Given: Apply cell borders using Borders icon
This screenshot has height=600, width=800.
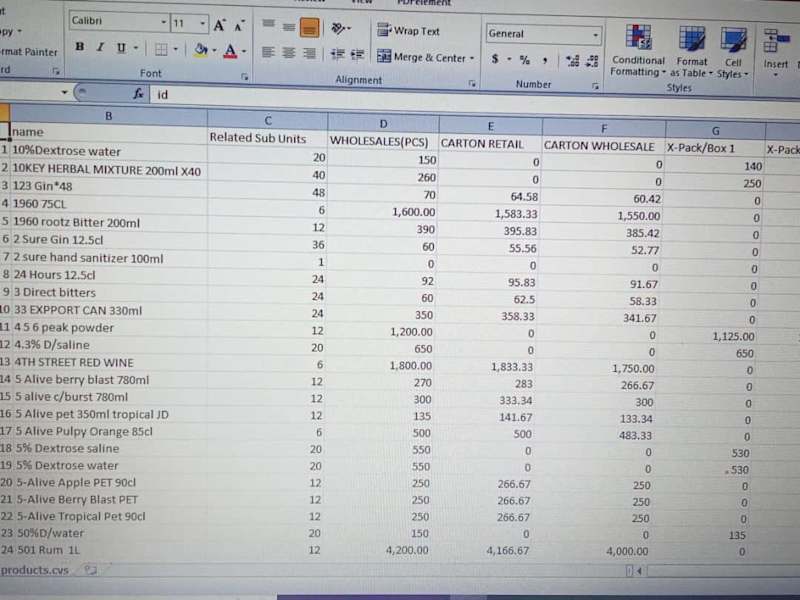Looking at the screenshot, I should coord(161,49).
